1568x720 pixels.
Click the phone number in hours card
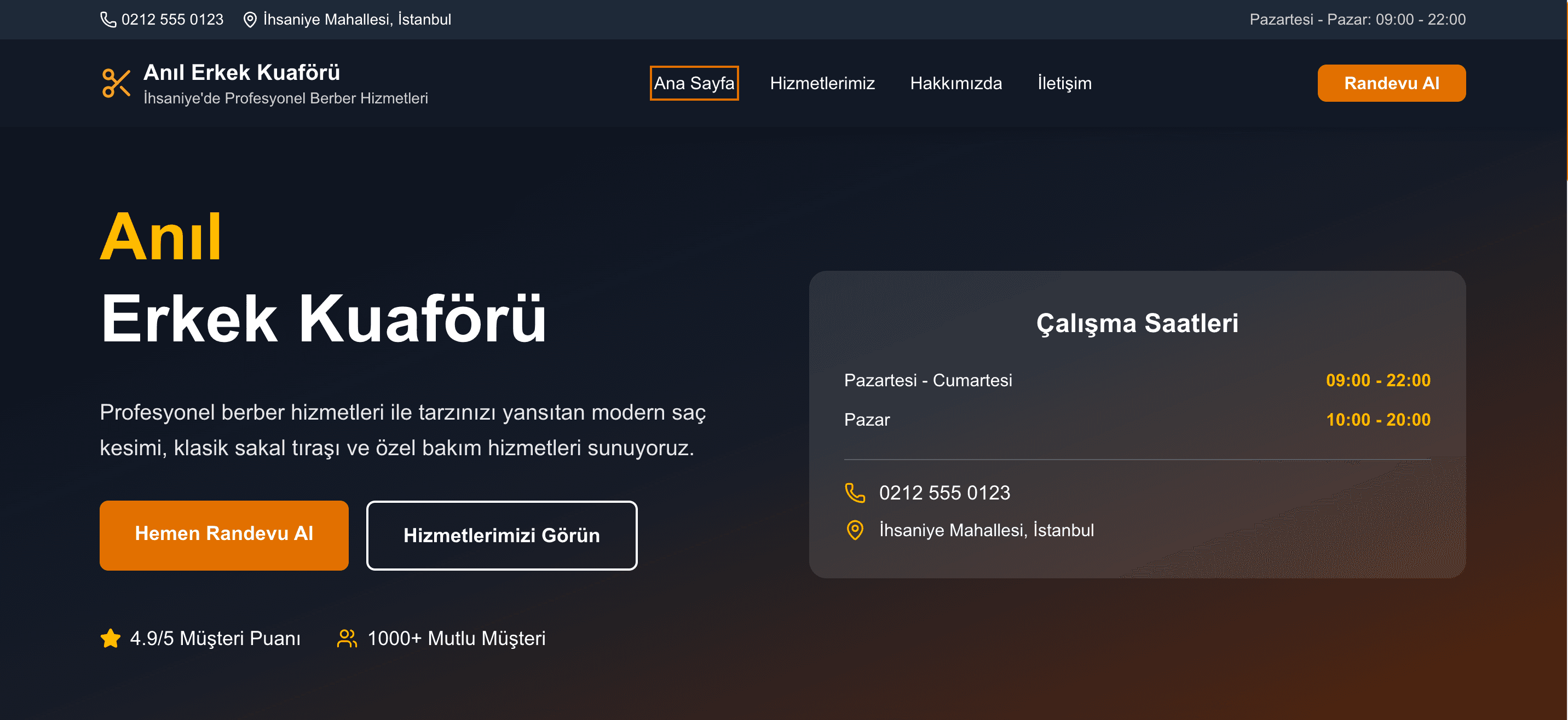point(944,492)
